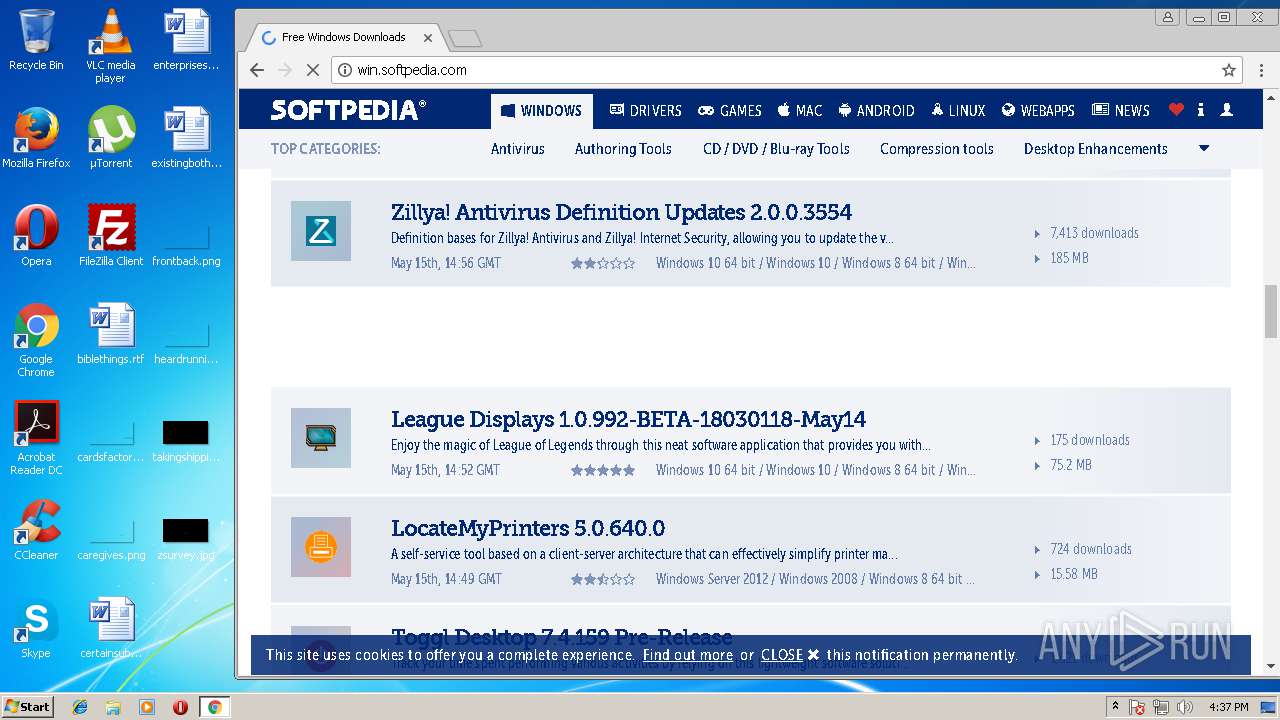The height and width of the screenshot is (720, 1280).
Task: Open biblethings.rtf document on desktop
Action: pyautogui.click(x=111, y=334)
